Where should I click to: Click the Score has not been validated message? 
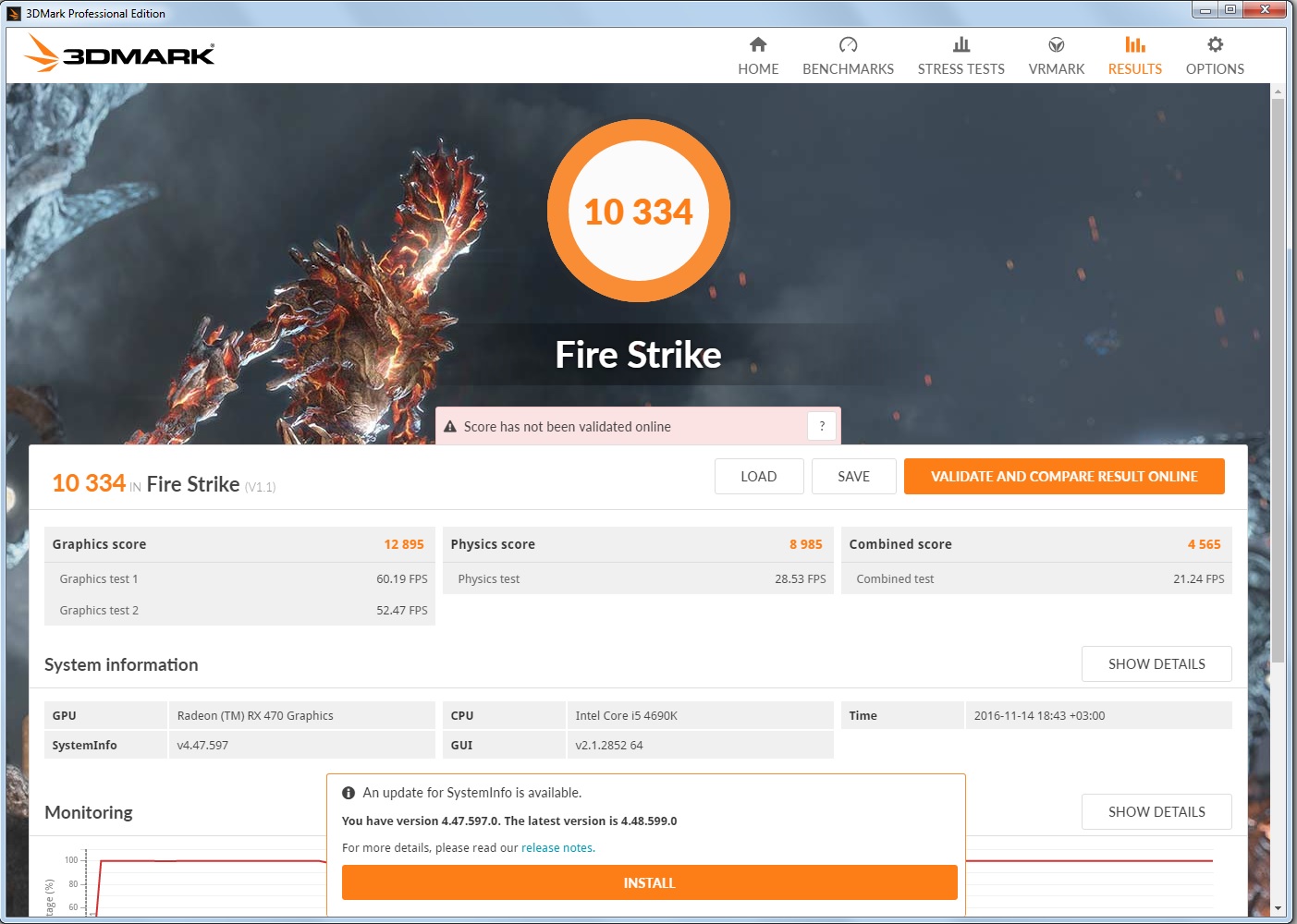[x=568, y=427]
